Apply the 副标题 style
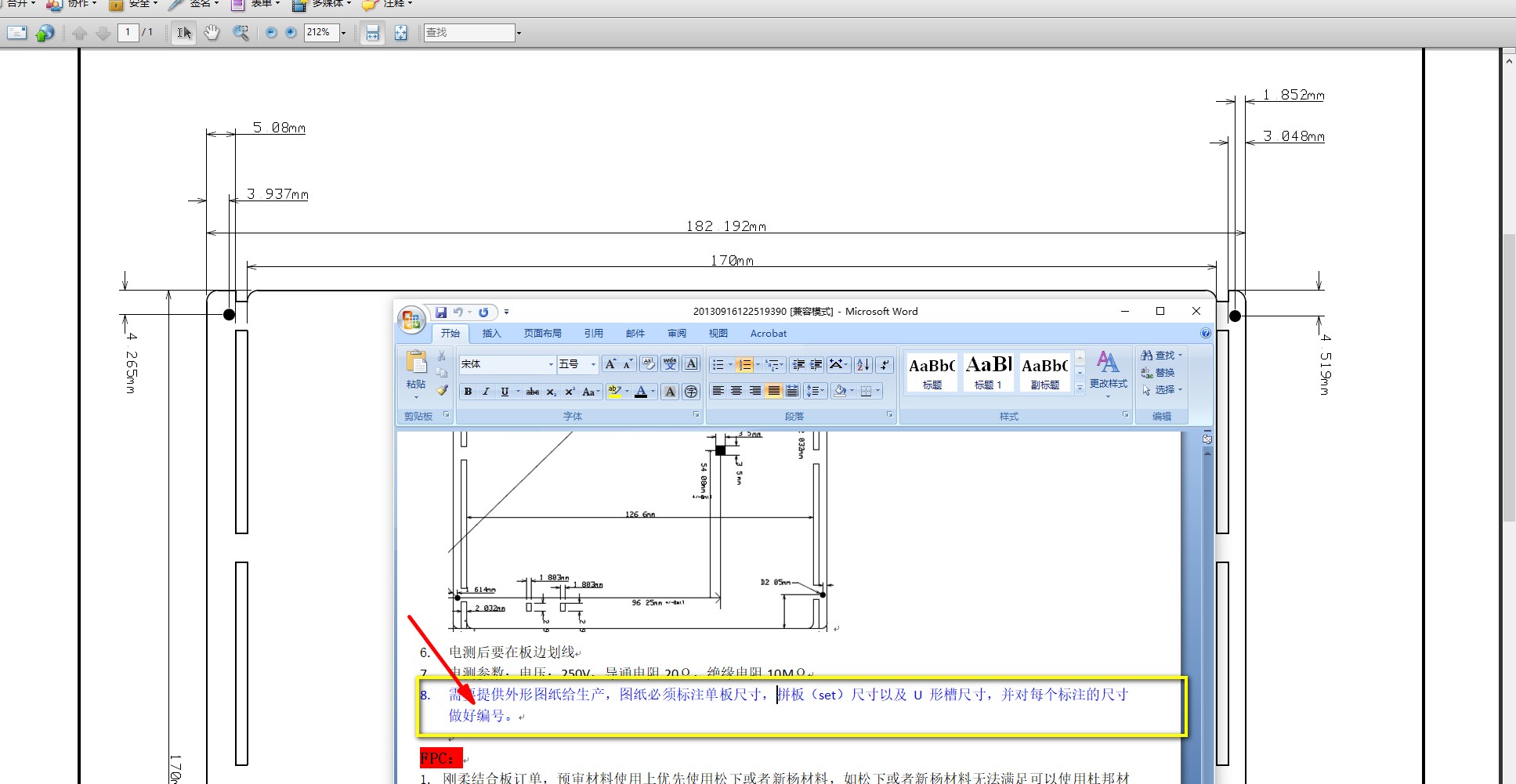This screenshot has width=1516, height=784. (x=1044, y=372)
